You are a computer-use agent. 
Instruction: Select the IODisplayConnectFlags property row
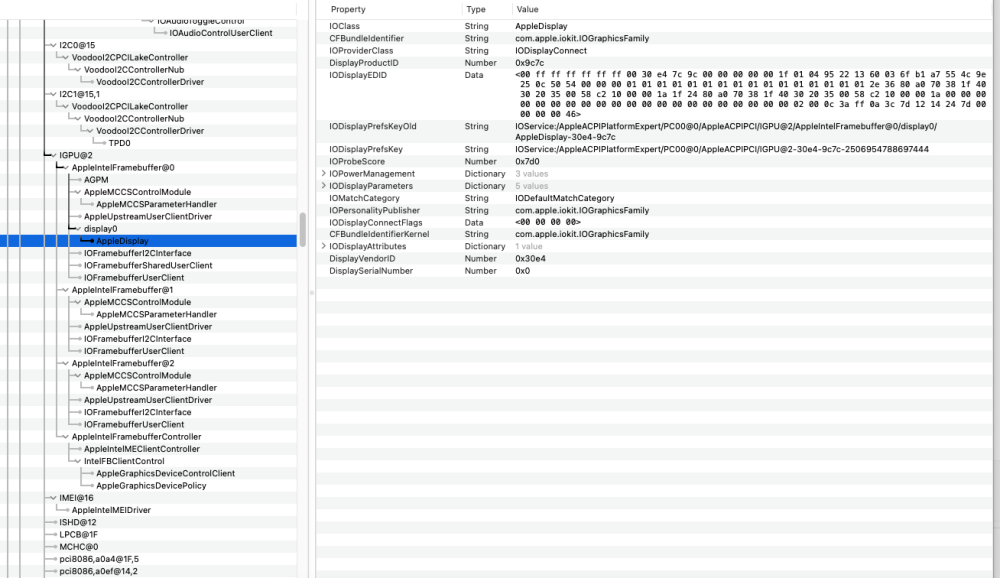654,223
